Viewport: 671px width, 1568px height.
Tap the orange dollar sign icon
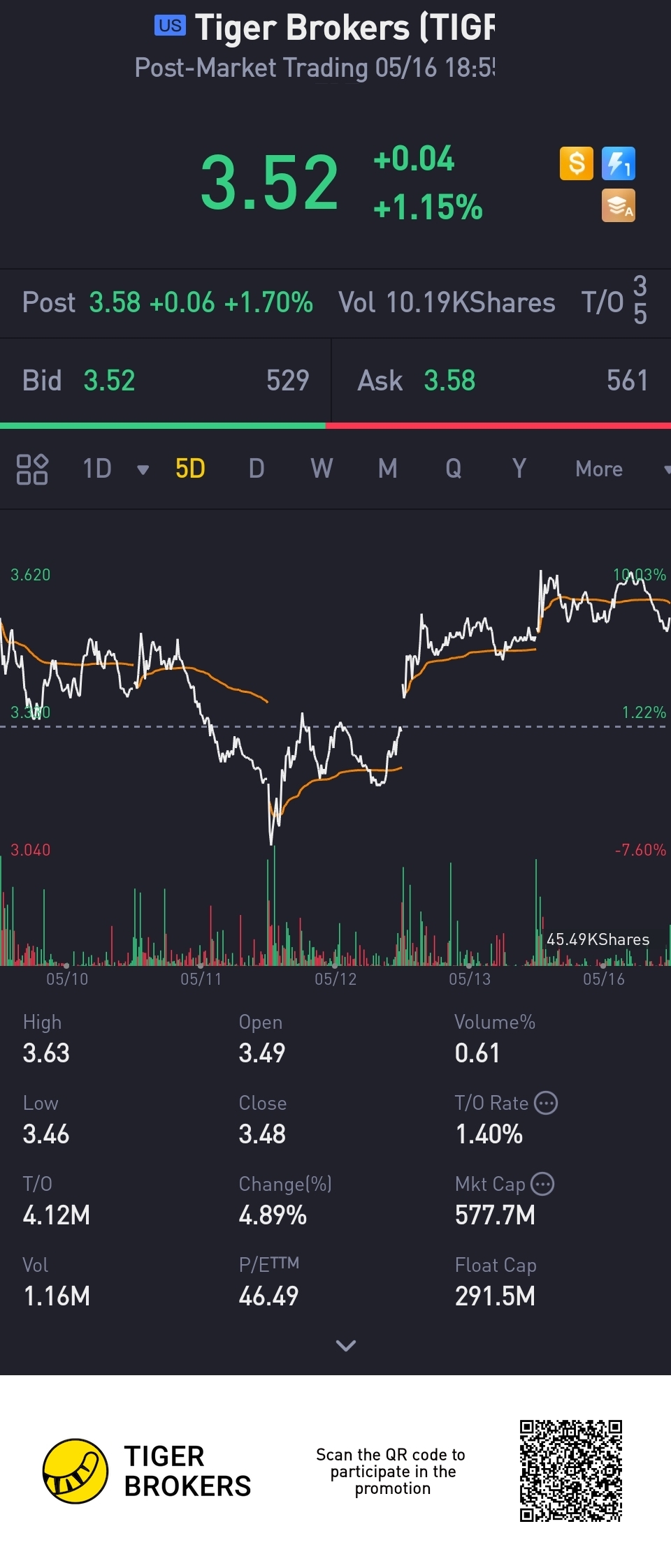(x=577, y=164)
